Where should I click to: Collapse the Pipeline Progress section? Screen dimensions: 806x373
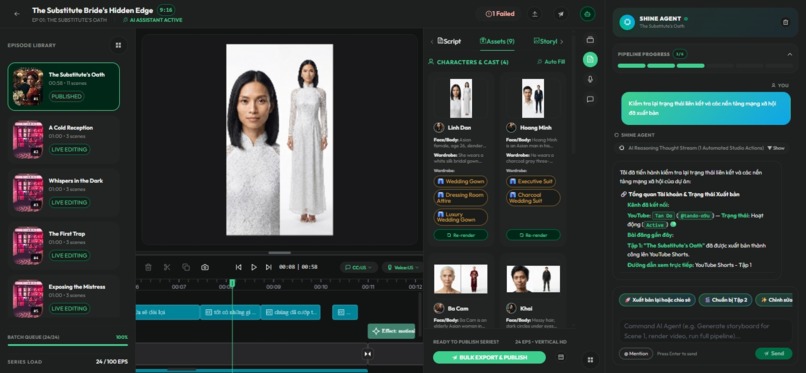[790, 54]
